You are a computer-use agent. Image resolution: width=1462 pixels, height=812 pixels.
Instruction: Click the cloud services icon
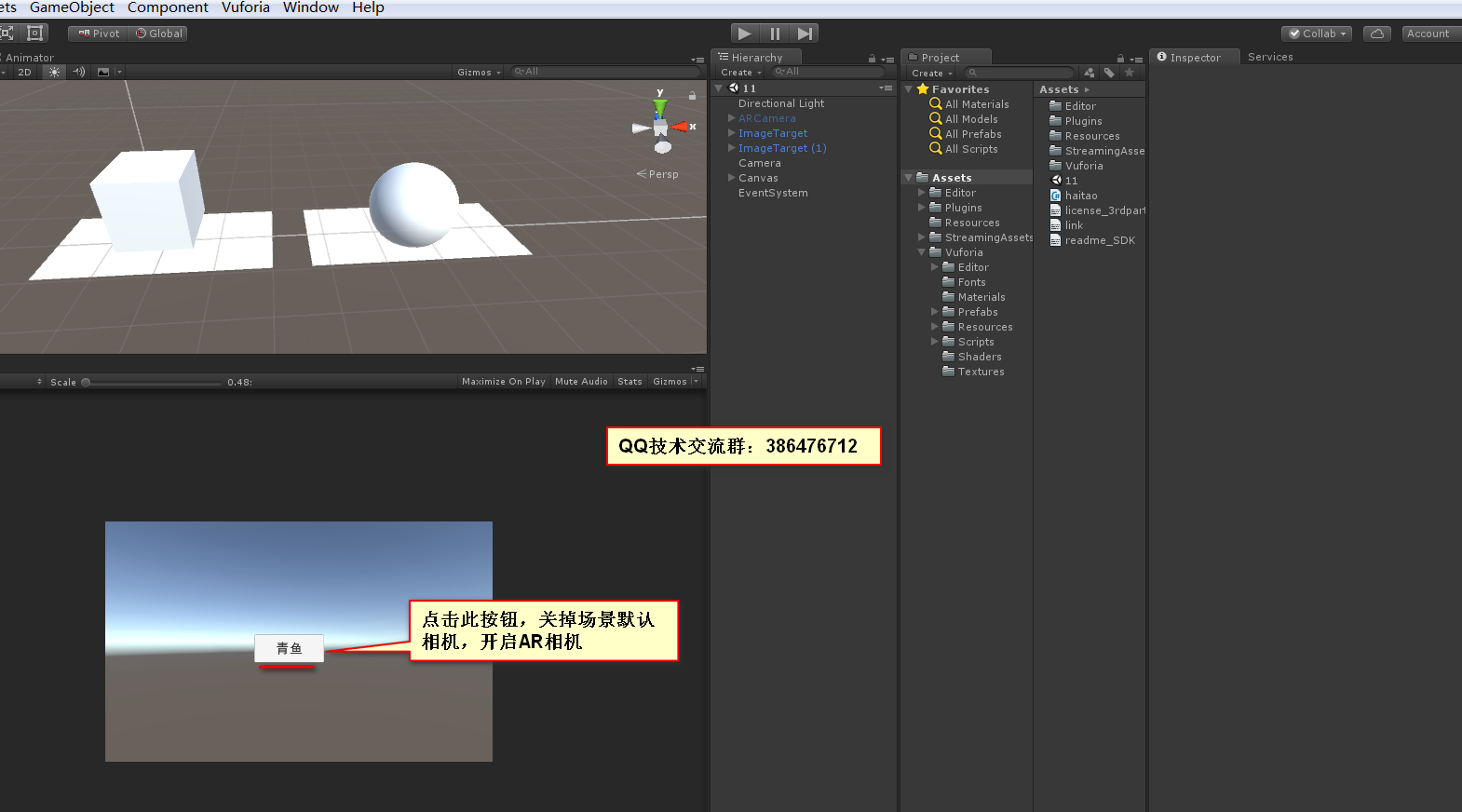pyautogui.click(x=1377, y=34)
